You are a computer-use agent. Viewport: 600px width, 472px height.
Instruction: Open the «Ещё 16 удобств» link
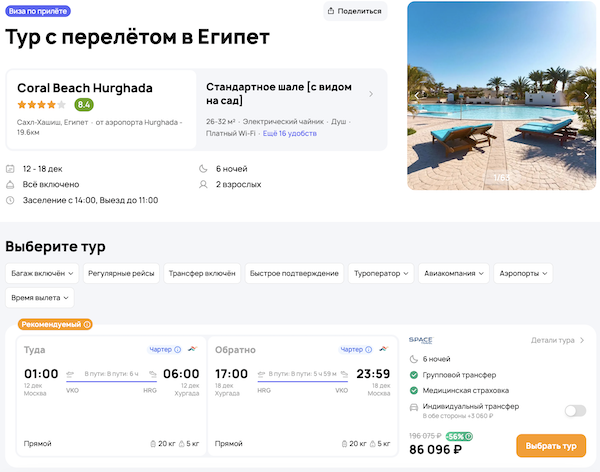(289, 132)
